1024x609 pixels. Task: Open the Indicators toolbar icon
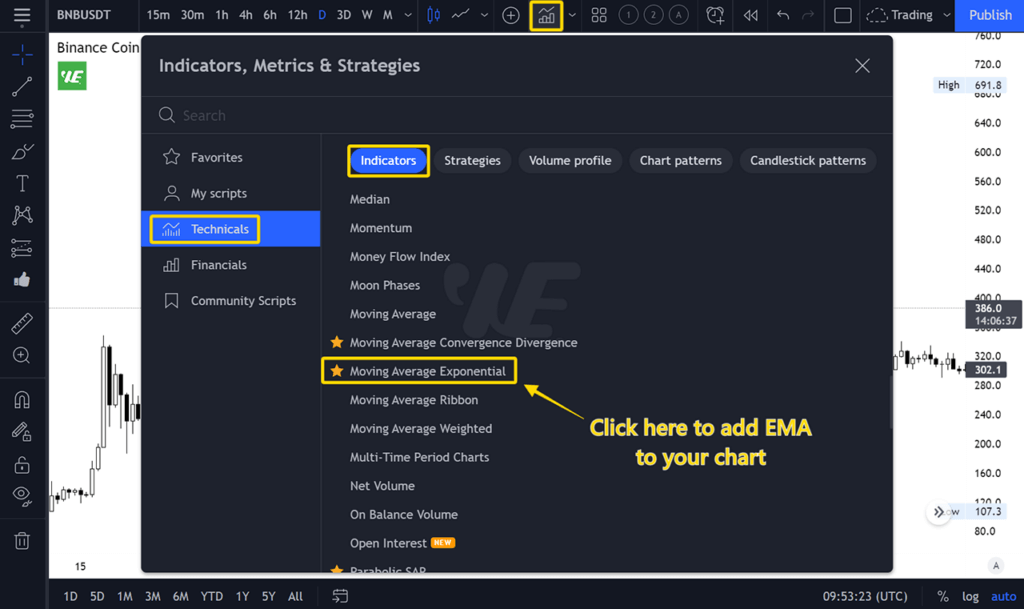(x=546, y=15)
